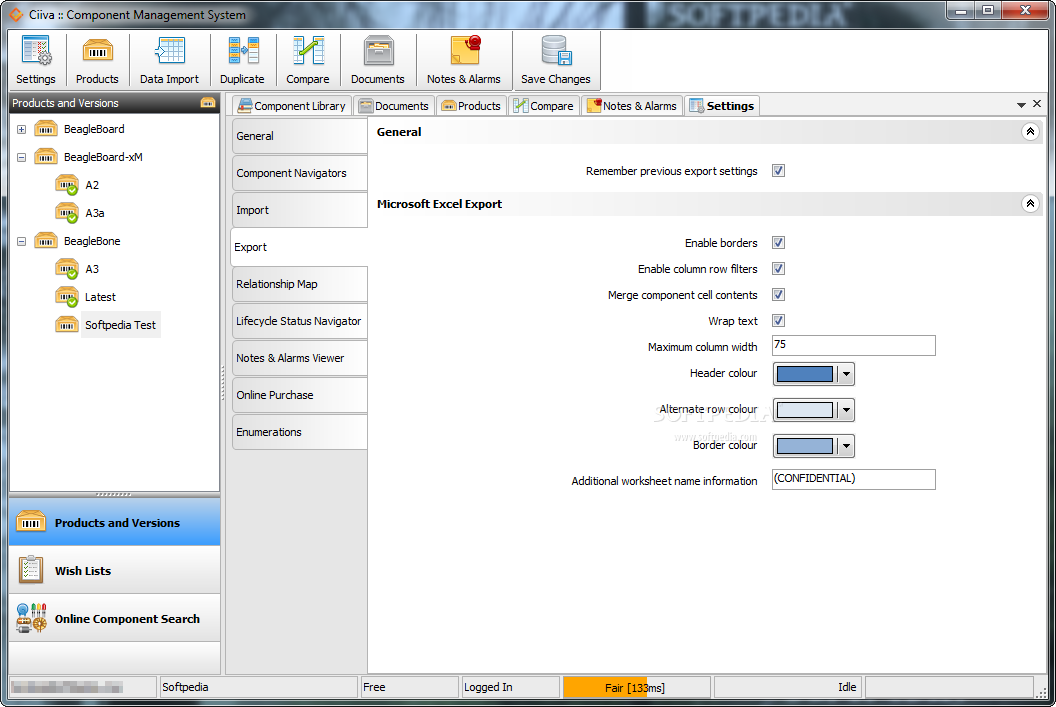Click the Latest version icon
Image resolution: width=1056 pixels, height=707 pixels.
pyautogui.click(x=67, y=298)
